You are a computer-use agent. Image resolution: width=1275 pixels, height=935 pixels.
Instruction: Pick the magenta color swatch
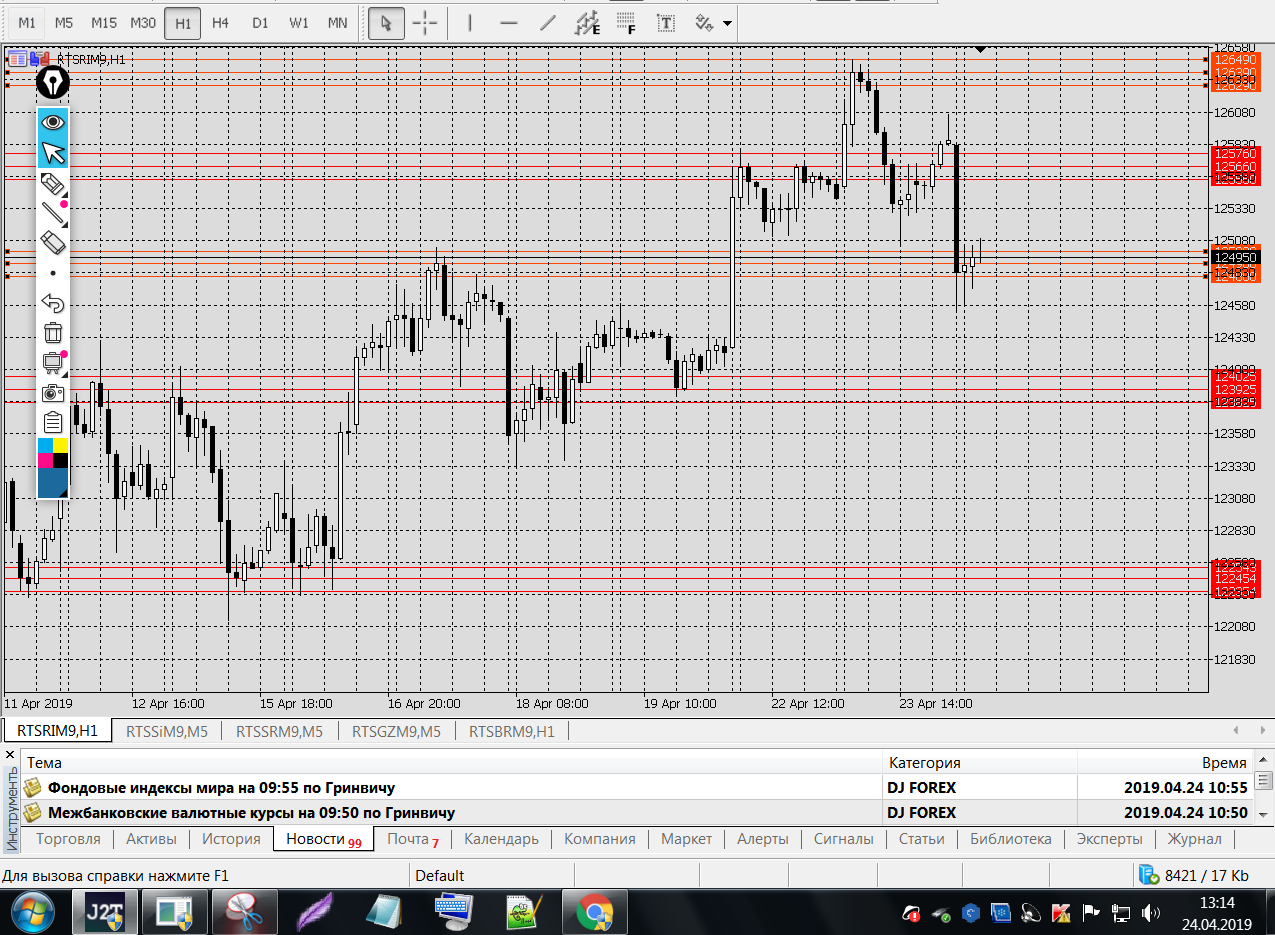tap(45, 460)
